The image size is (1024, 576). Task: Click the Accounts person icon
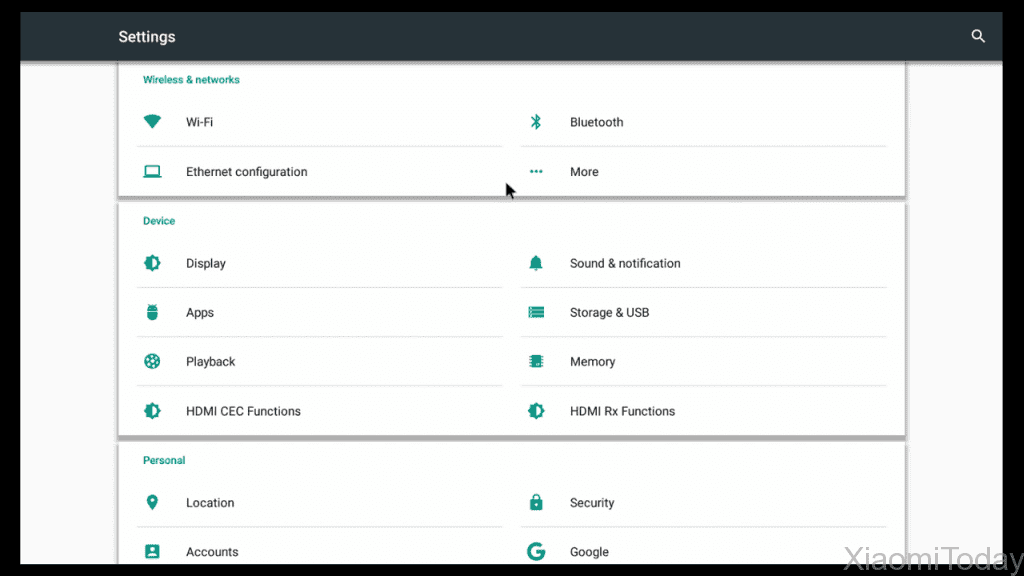152,552
